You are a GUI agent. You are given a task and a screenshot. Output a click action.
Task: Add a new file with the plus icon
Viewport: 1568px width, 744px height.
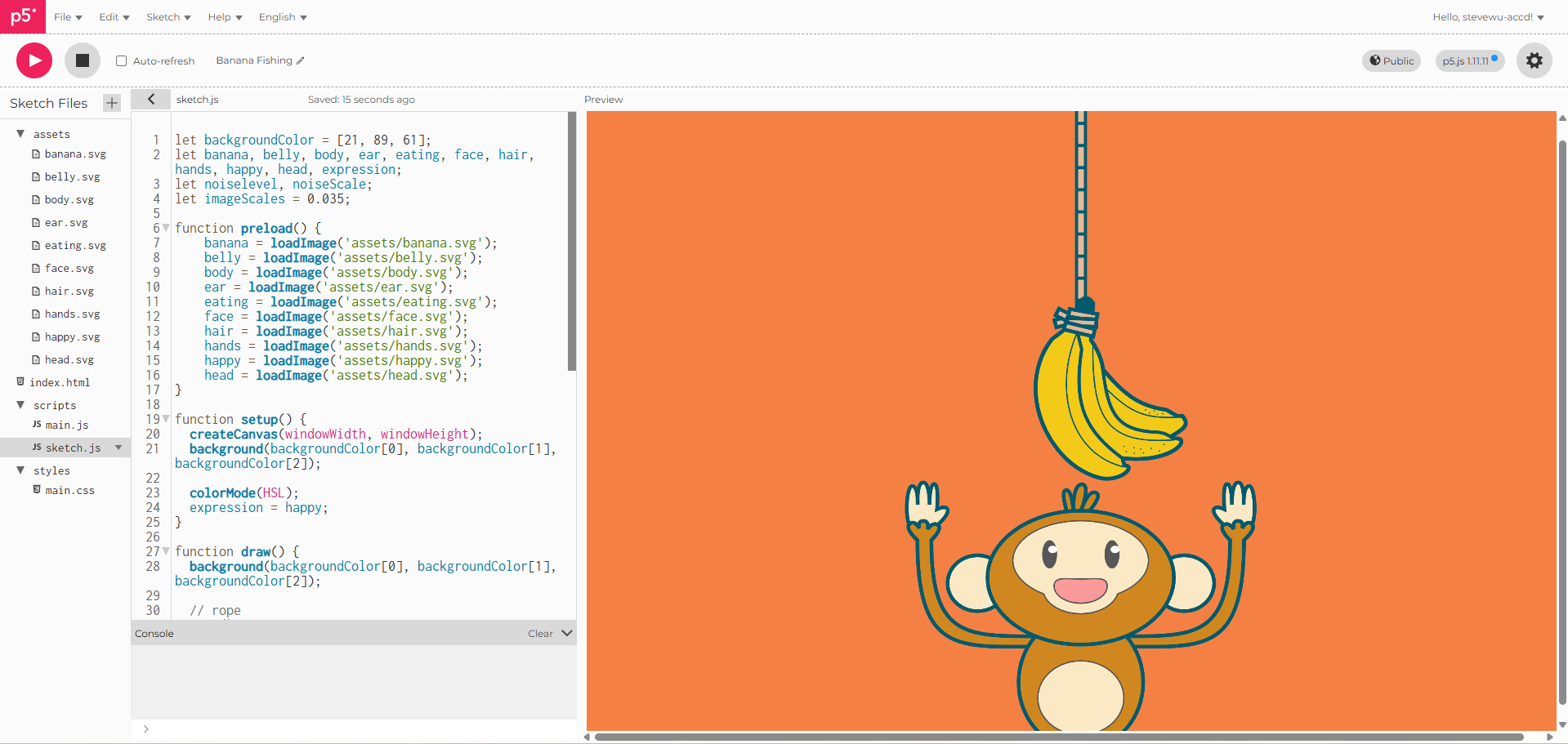click(x=111, y=103)
